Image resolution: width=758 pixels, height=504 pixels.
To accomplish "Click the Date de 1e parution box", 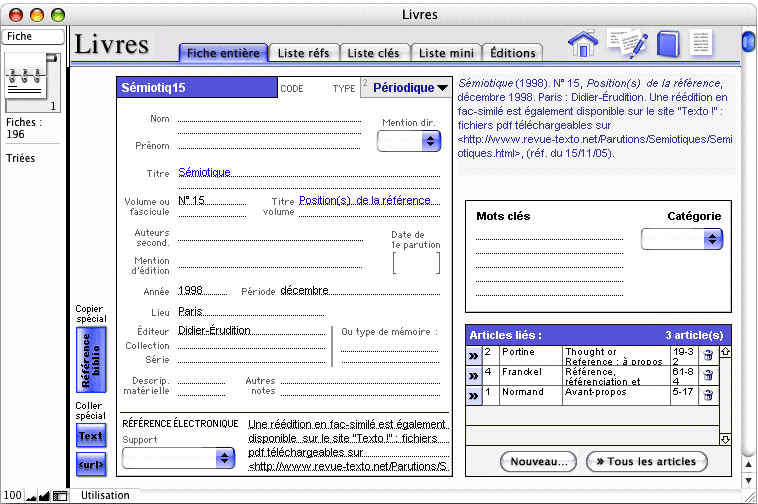I will [416, 263].
